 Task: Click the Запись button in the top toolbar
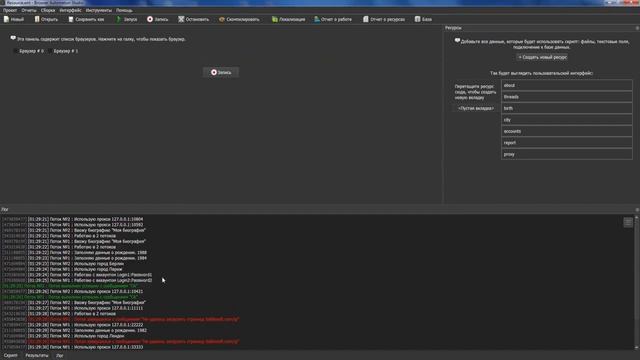coord(158,19)
